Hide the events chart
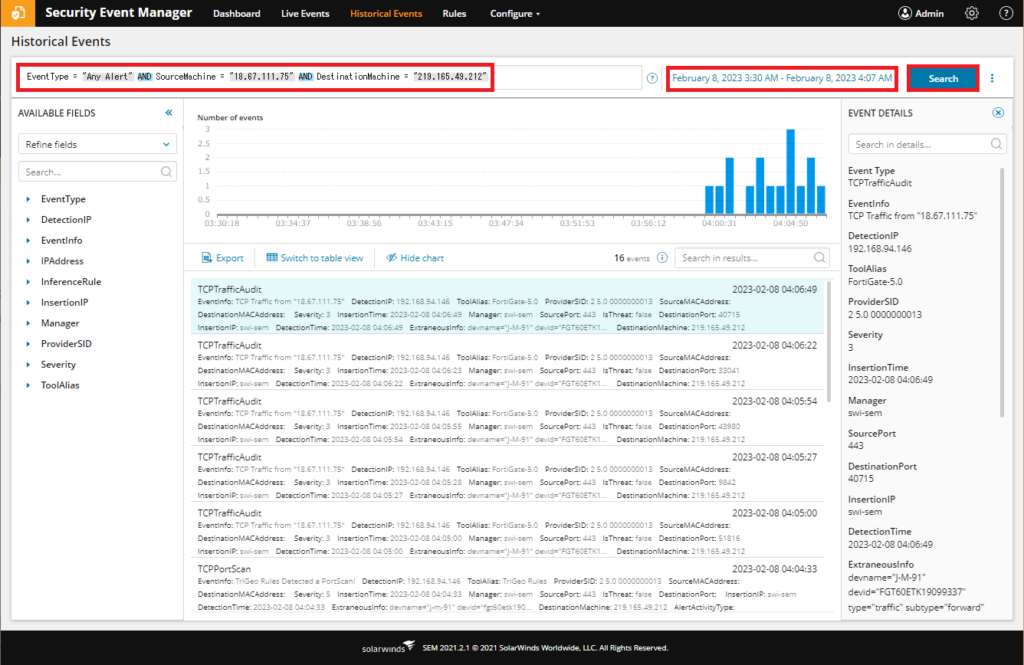This screenshot has height=665, width=1024. click(415, 258)
